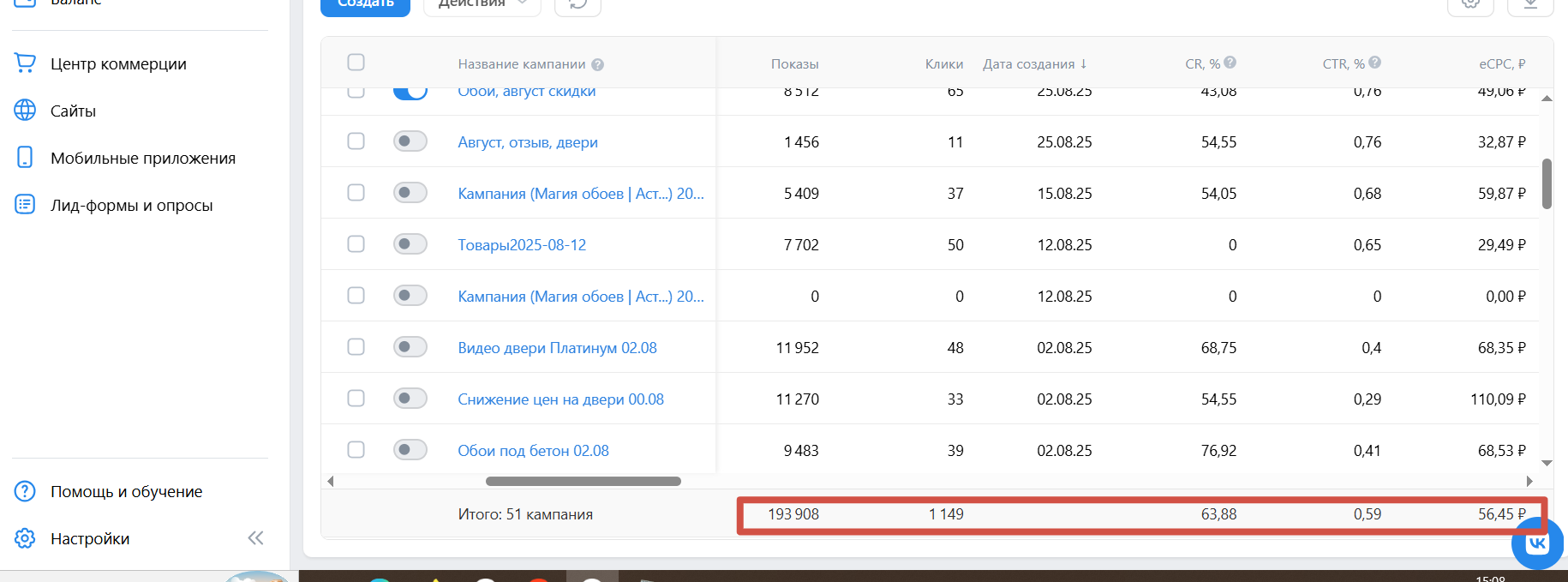This screenshot has height=582, width=1568.
Task: Click the CR, % info icon
Action: [x=1230, y=63]
